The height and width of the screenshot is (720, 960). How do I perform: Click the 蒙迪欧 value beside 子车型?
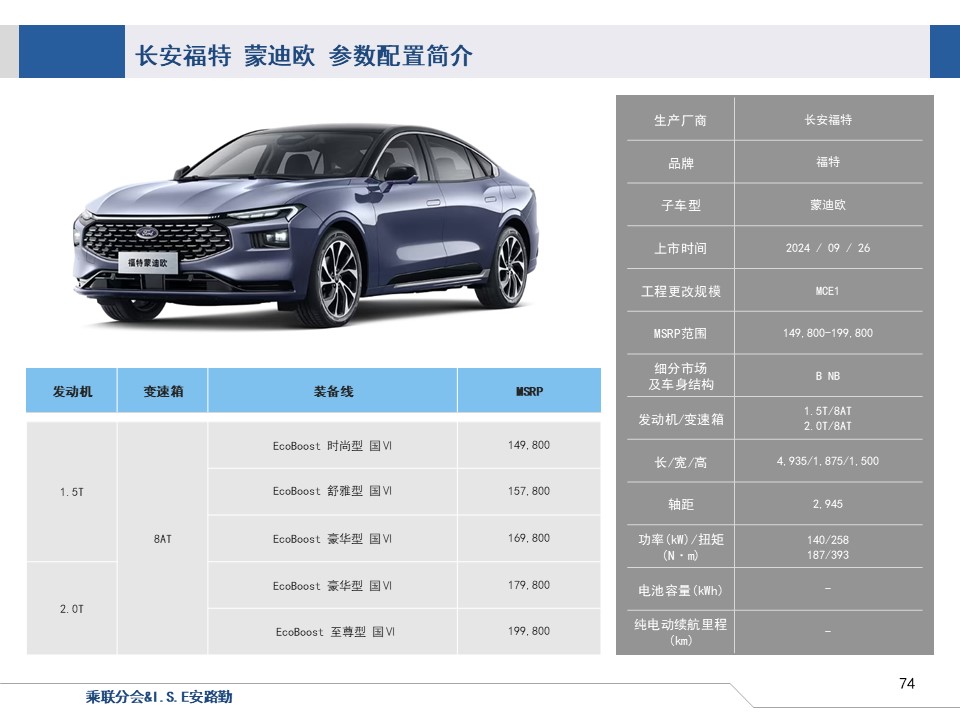[828, 205]
